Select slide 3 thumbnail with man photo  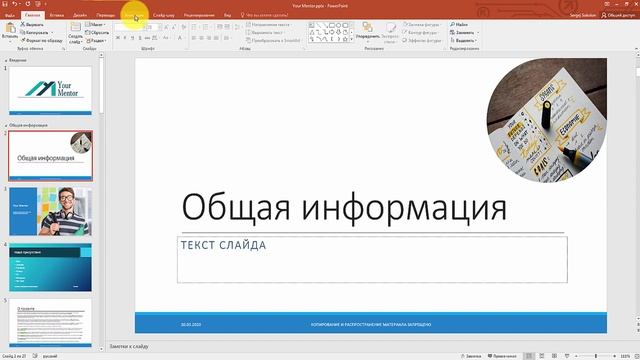[50, 211]
